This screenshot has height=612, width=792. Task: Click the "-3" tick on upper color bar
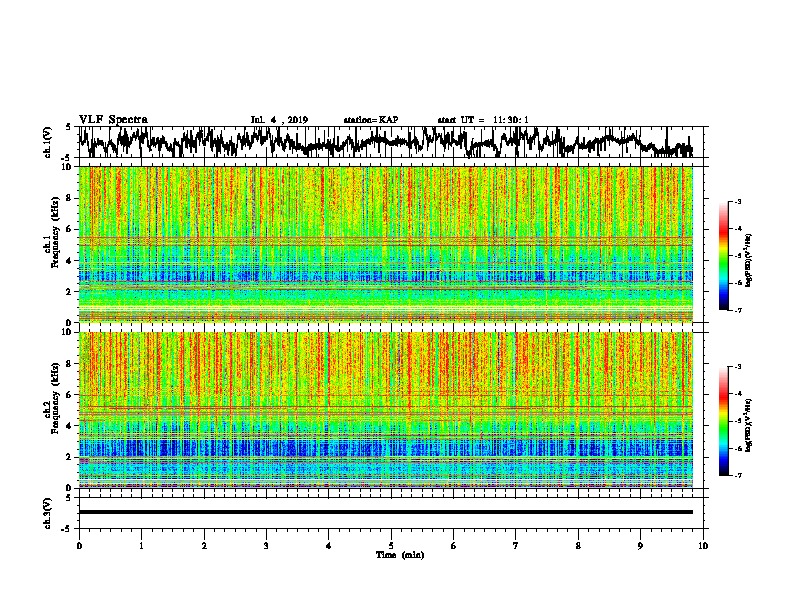click(738, 201)
